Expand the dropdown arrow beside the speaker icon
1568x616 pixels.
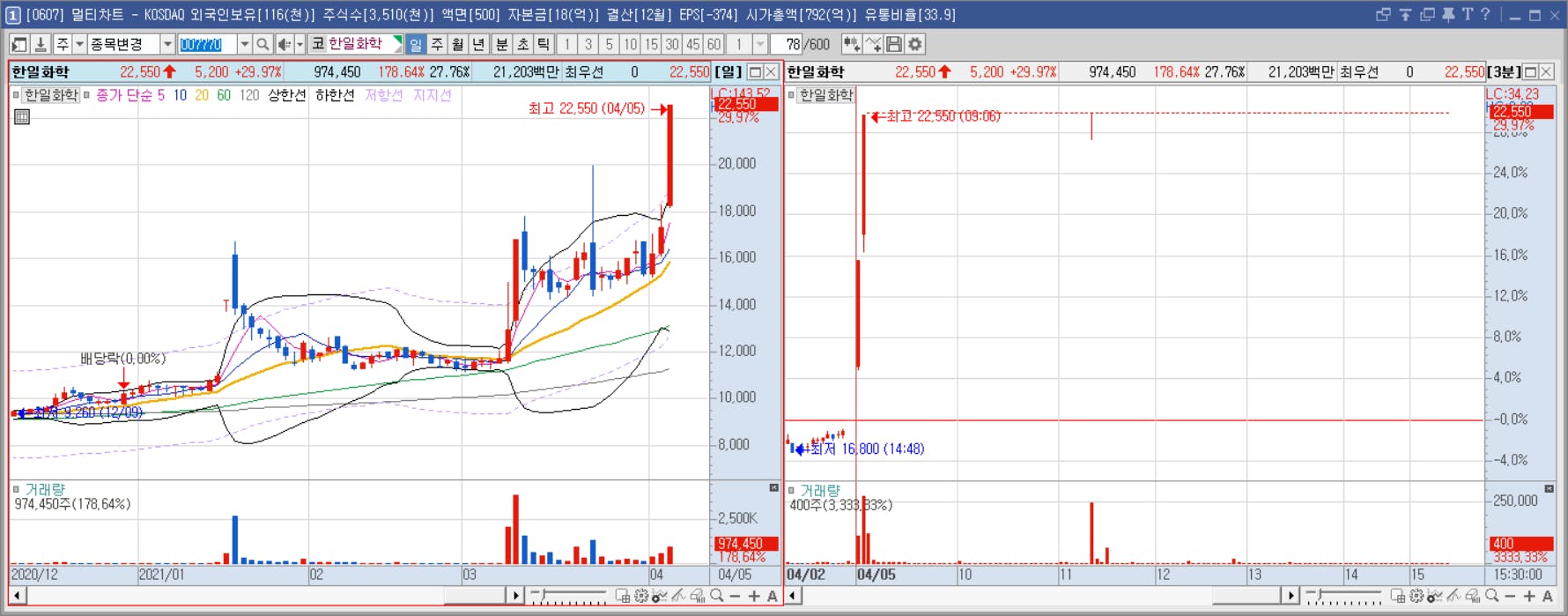pos(300,44)
